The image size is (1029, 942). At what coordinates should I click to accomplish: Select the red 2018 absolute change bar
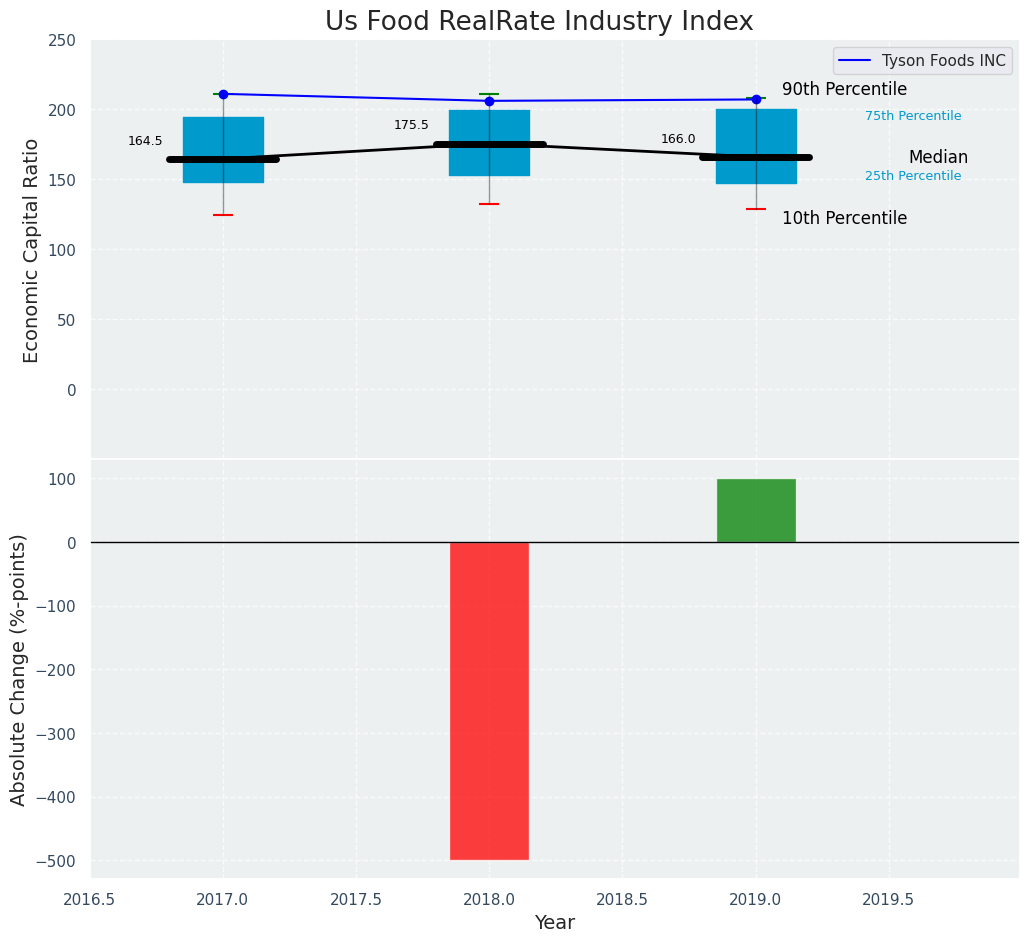point(489,700)
